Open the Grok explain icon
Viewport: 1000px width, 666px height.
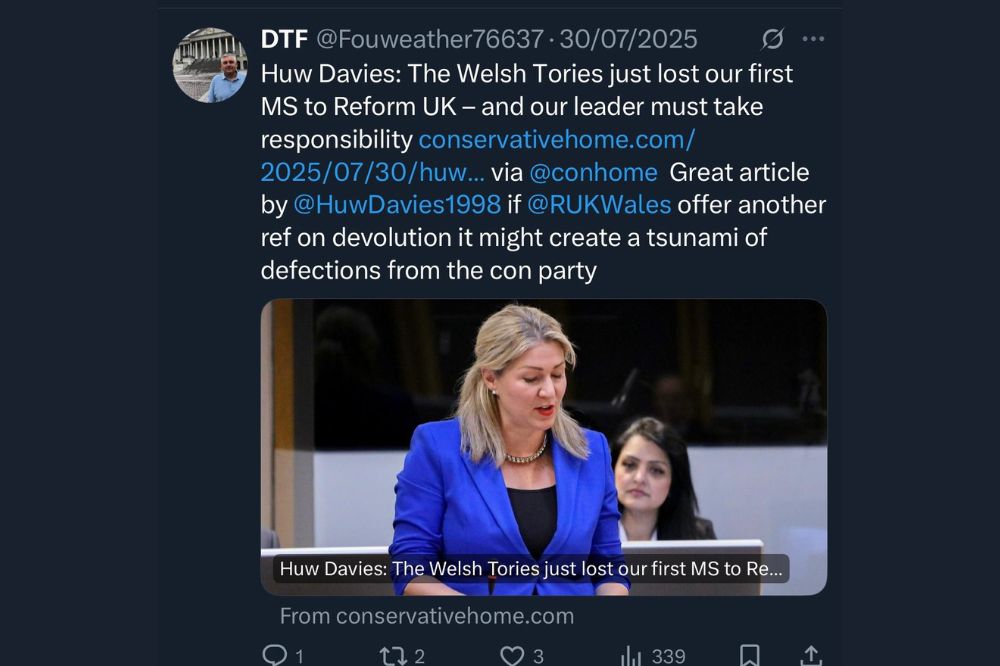[772, 39]
